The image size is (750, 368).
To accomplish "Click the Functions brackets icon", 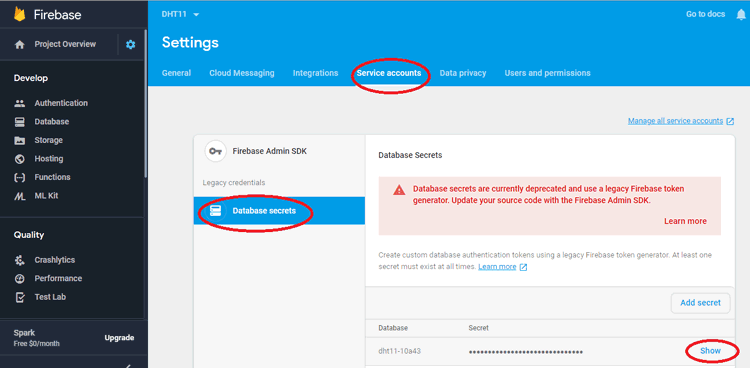I will point(20,178).
